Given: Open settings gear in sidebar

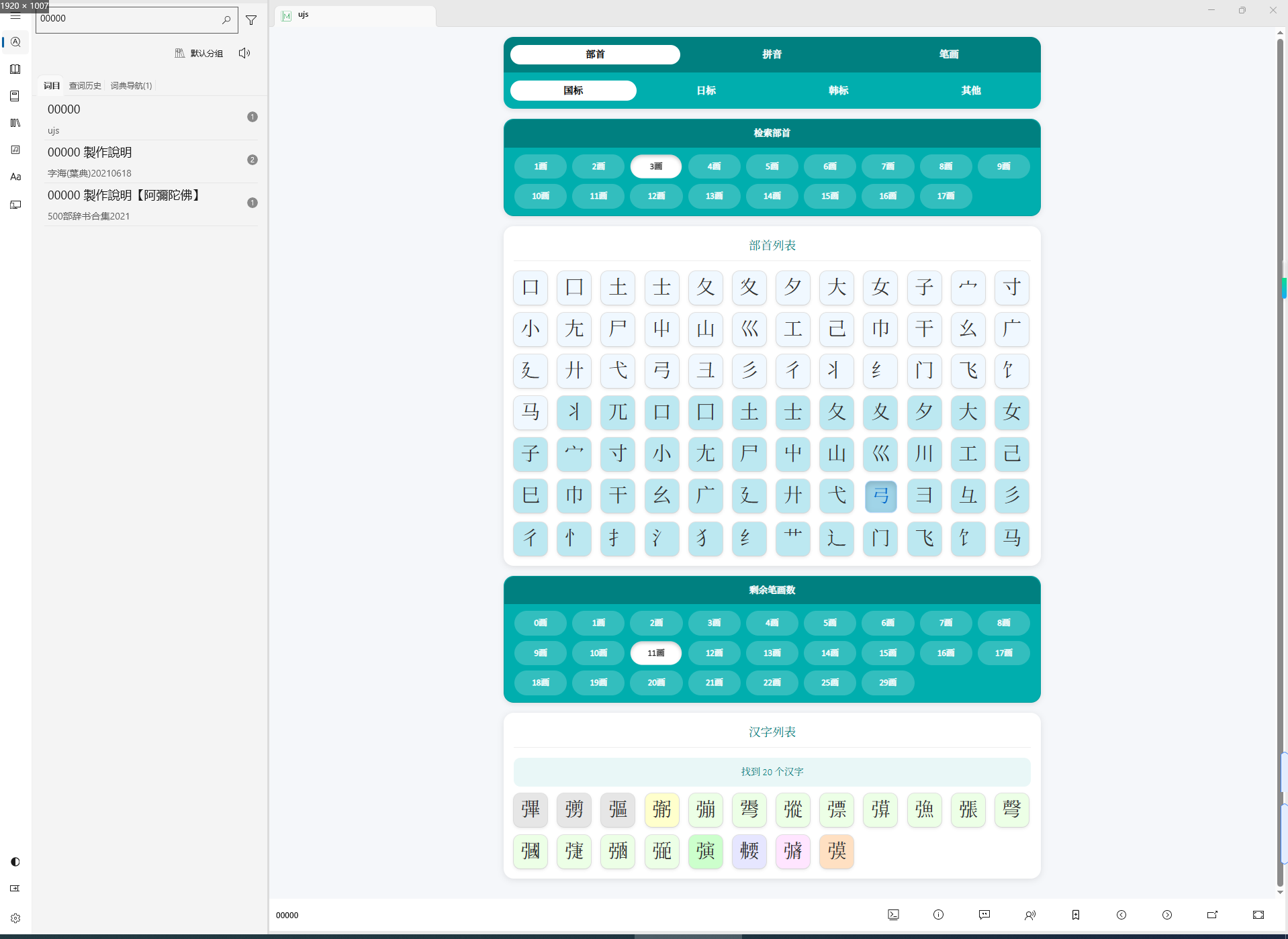Looking at the screenshot, I should tap(15, 918).
